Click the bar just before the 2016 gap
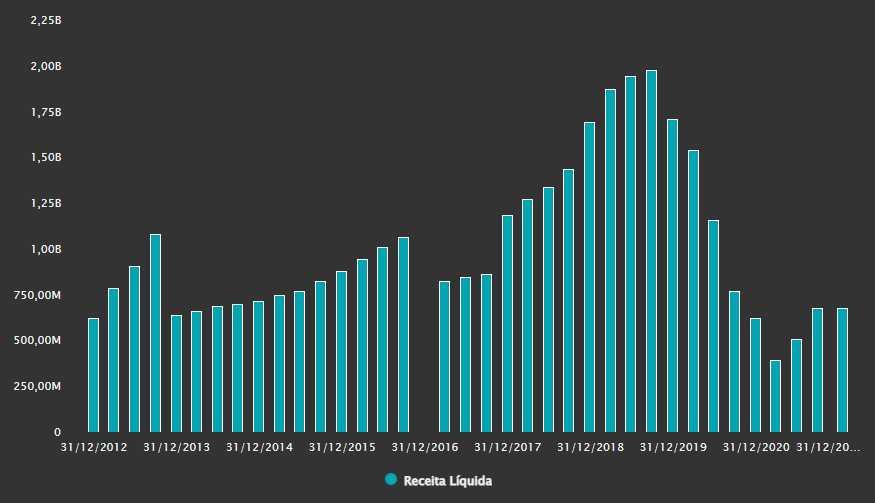Image resolution: width=875 pixels, height=503 pixels. pyautogui.click(x=403, y=335)
